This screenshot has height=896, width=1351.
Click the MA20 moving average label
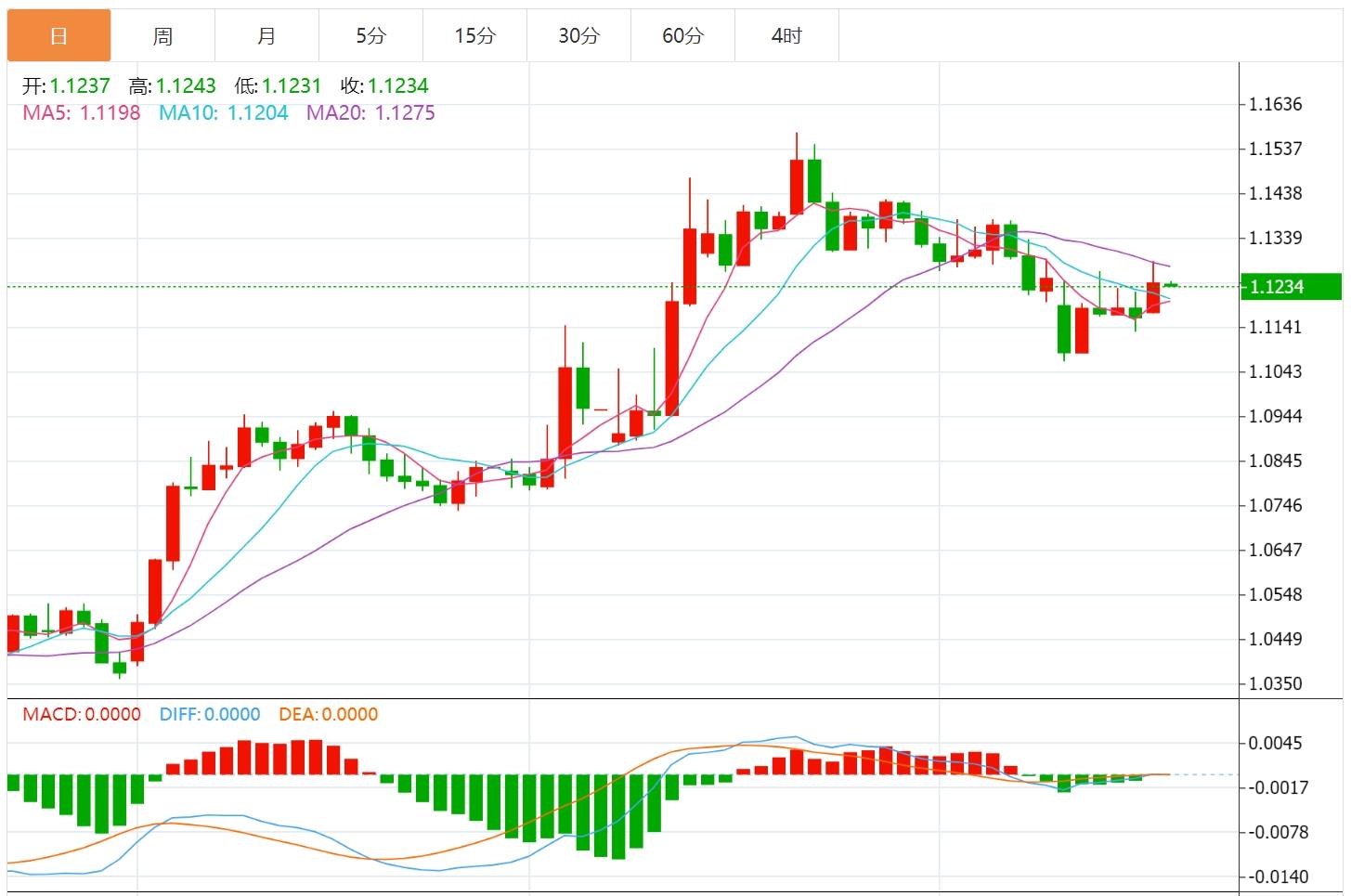click(370, 113)
